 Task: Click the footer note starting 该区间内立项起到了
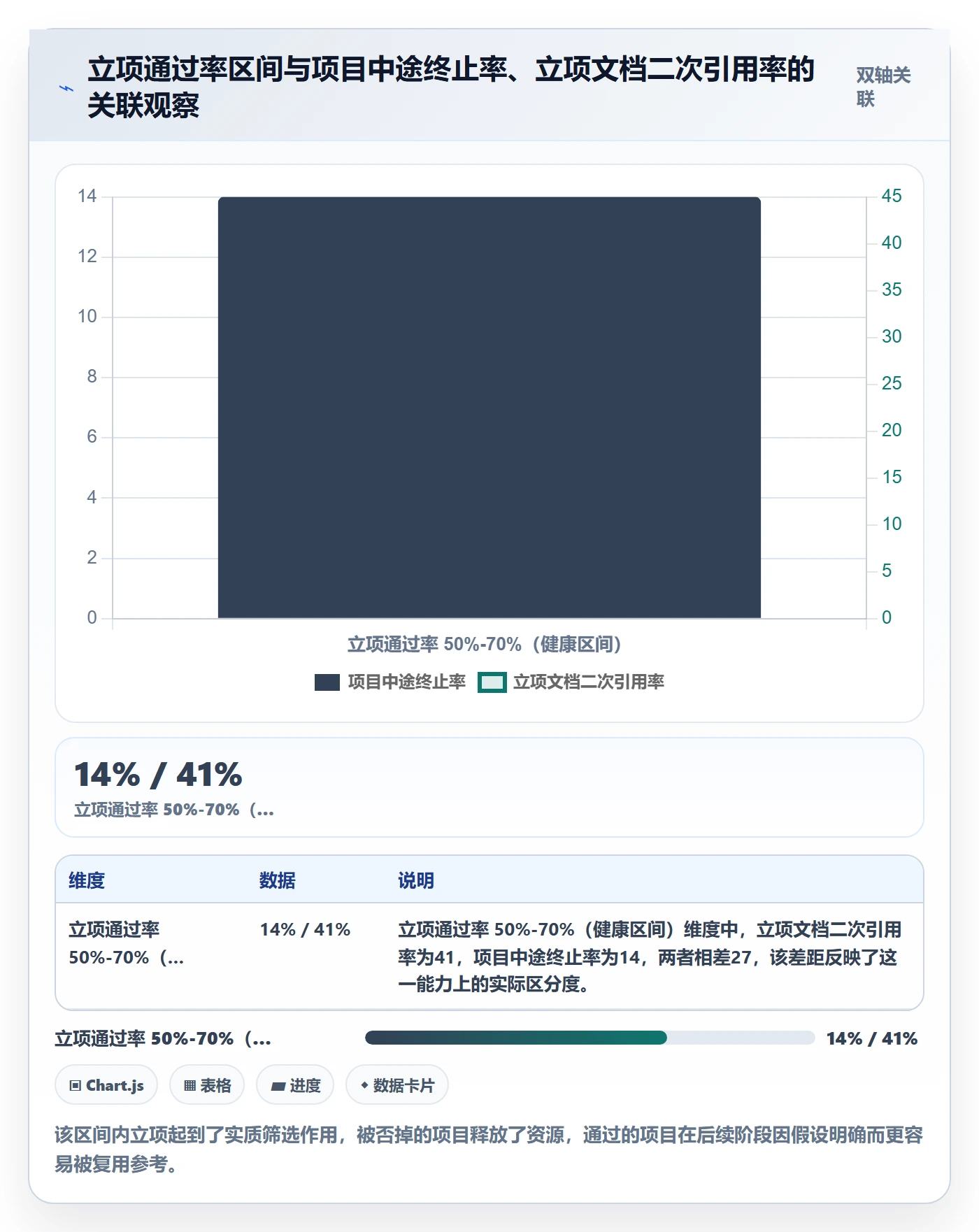tap(489, 1149)
